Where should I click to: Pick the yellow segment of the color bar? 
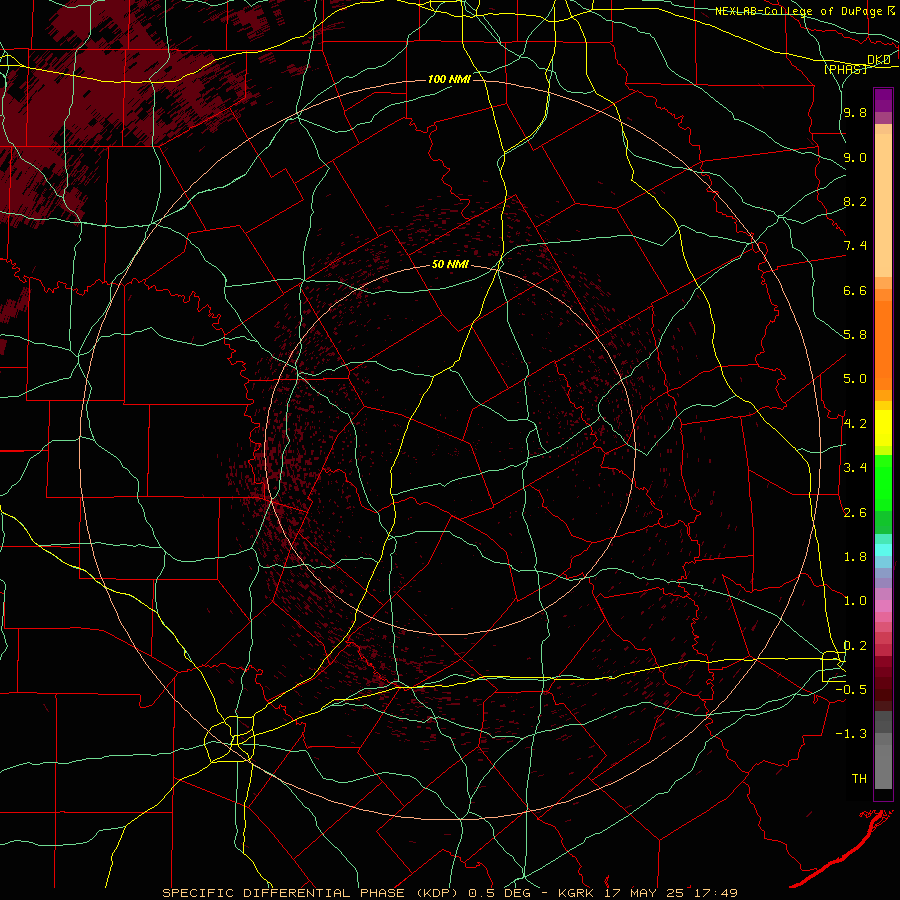coord(883,428)
